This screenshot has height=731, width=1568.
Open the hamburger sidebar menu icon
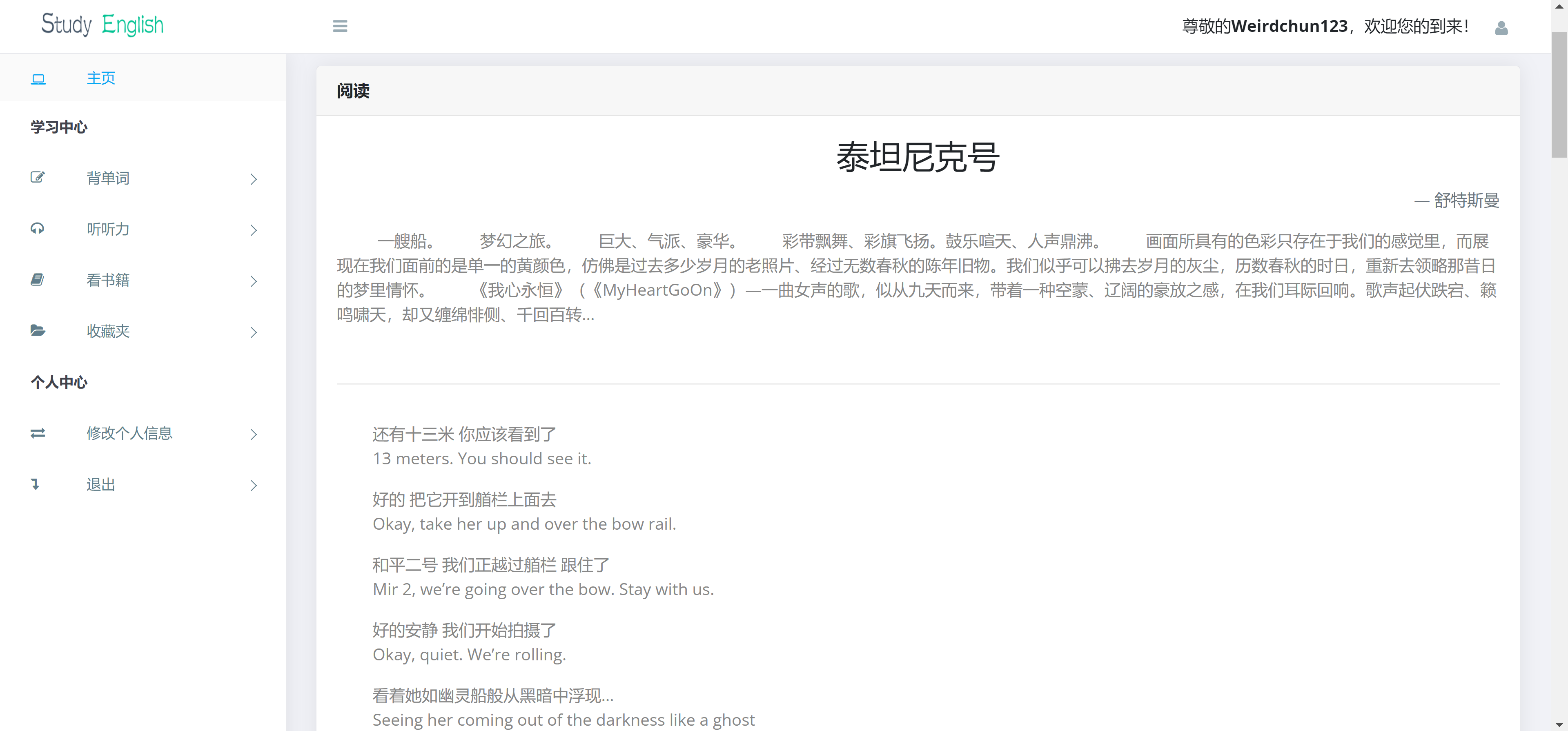pyautogui.click(x=340, y=26)
